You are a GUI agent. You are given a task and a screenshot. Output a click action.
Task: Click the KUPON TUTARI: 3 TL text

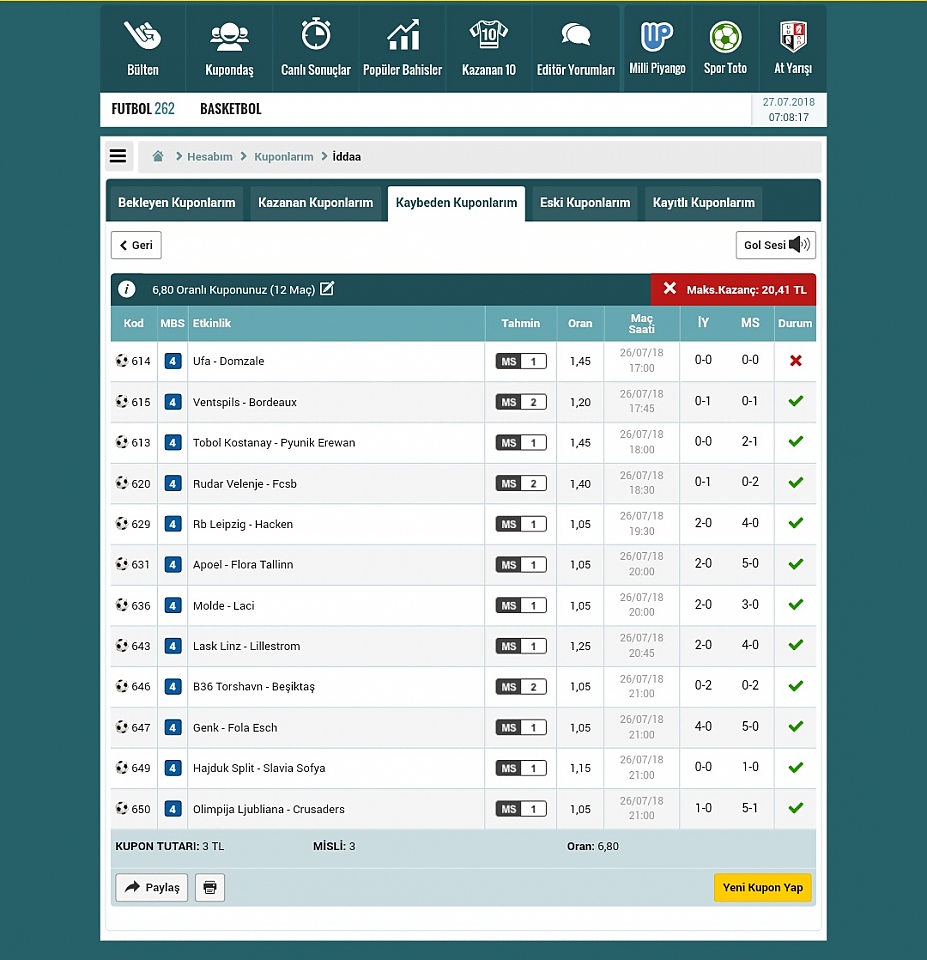pos(170,846)
